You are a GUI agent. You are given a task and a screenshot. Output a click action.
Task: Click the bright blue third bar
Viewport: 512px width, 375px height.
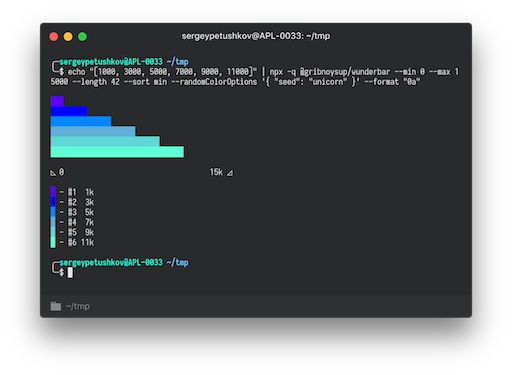pos(81,121)
